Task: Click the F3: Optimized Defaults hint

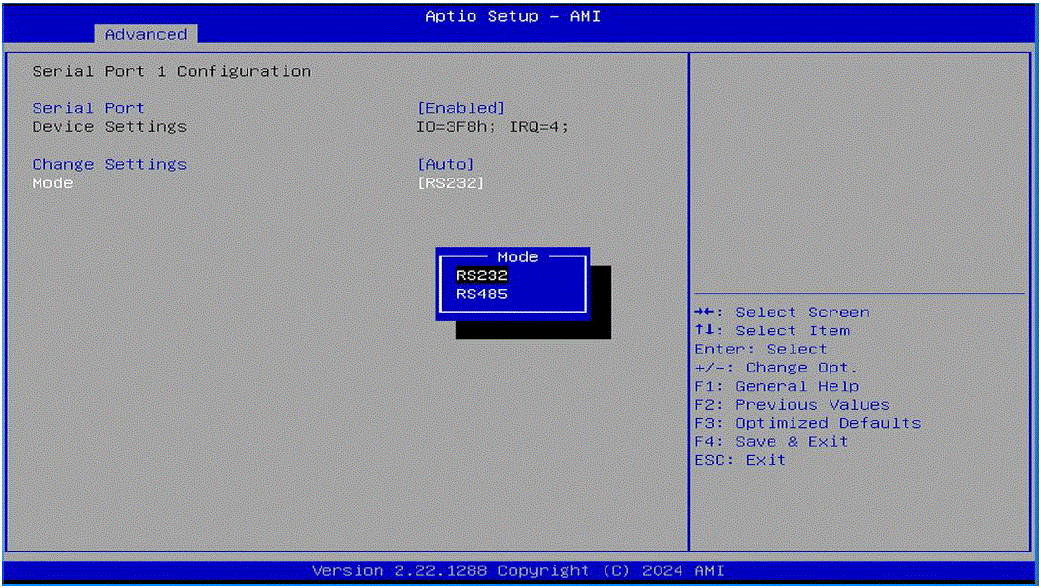Action: coord(807,423)
